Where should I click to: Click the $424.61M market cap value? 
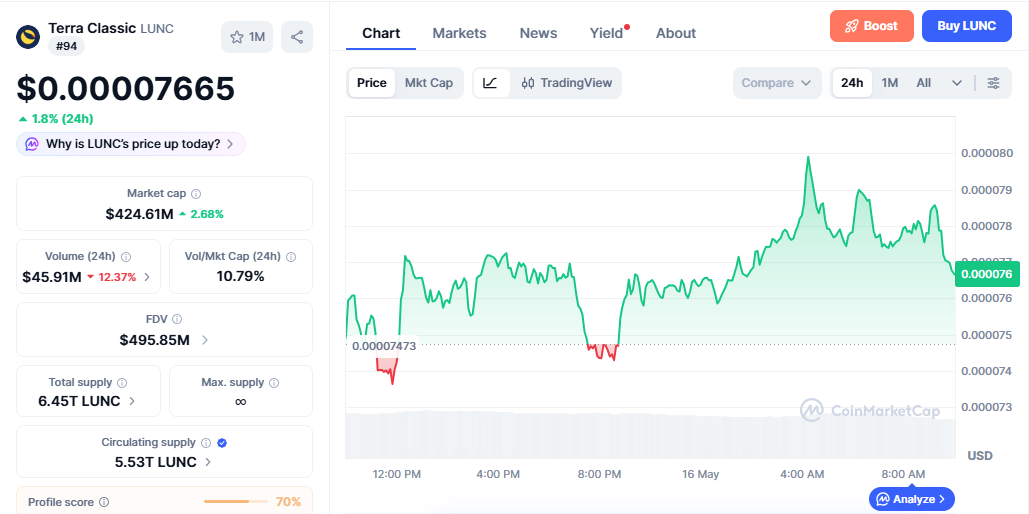(x=139, y=214)
